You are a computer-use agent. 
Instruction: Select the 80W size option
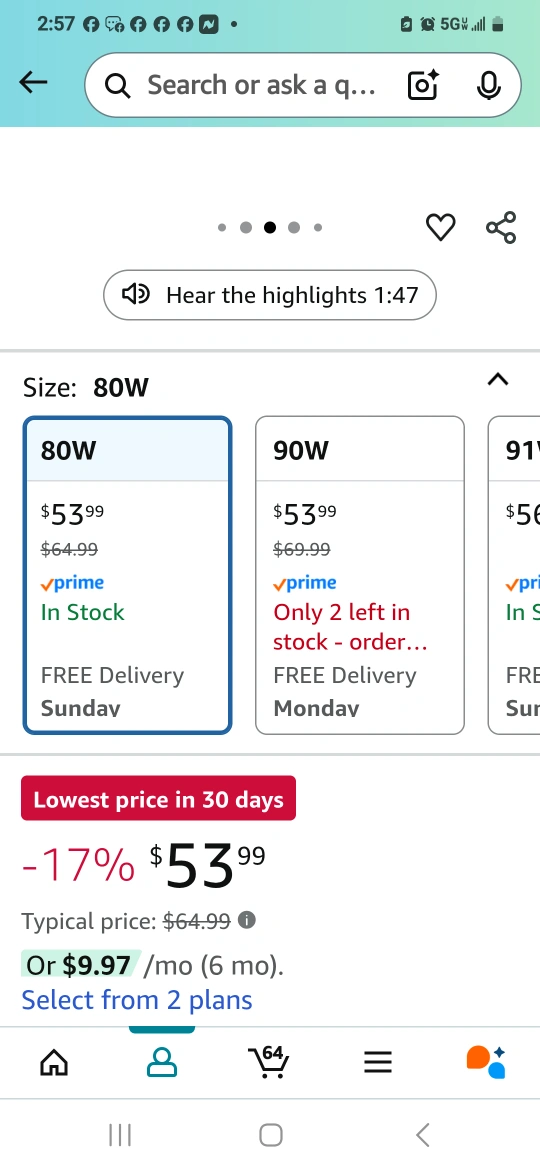tap(128, 575)
